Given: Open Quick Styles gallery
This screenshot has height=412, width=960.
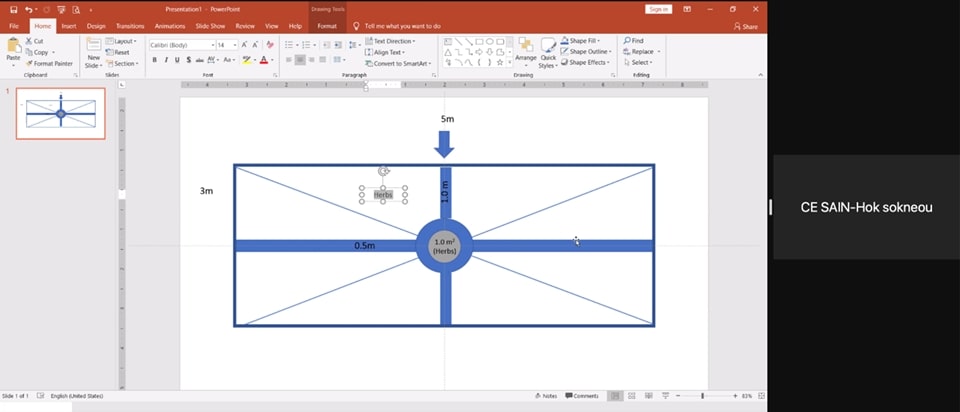Looking at the screenshot, I should (x=548, y=52).
